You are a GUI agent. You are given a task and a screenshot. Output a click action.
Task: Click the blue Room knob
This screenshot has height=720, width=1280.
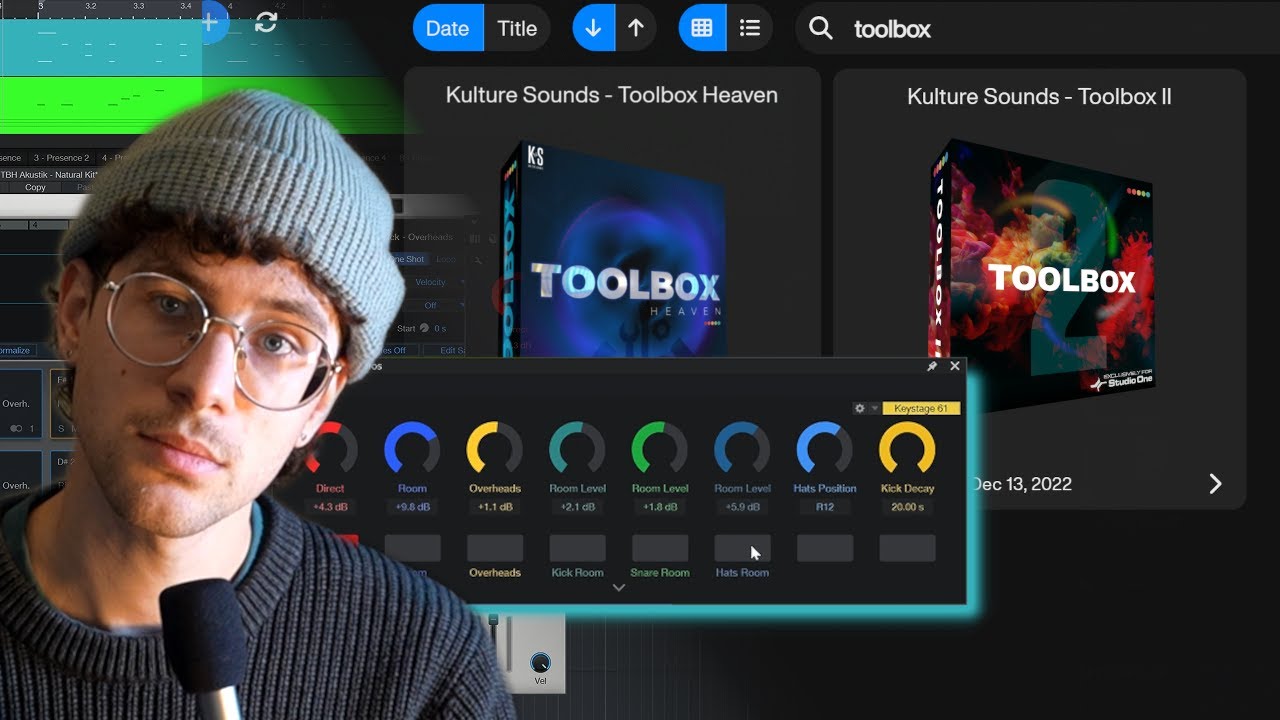point(412,448)
